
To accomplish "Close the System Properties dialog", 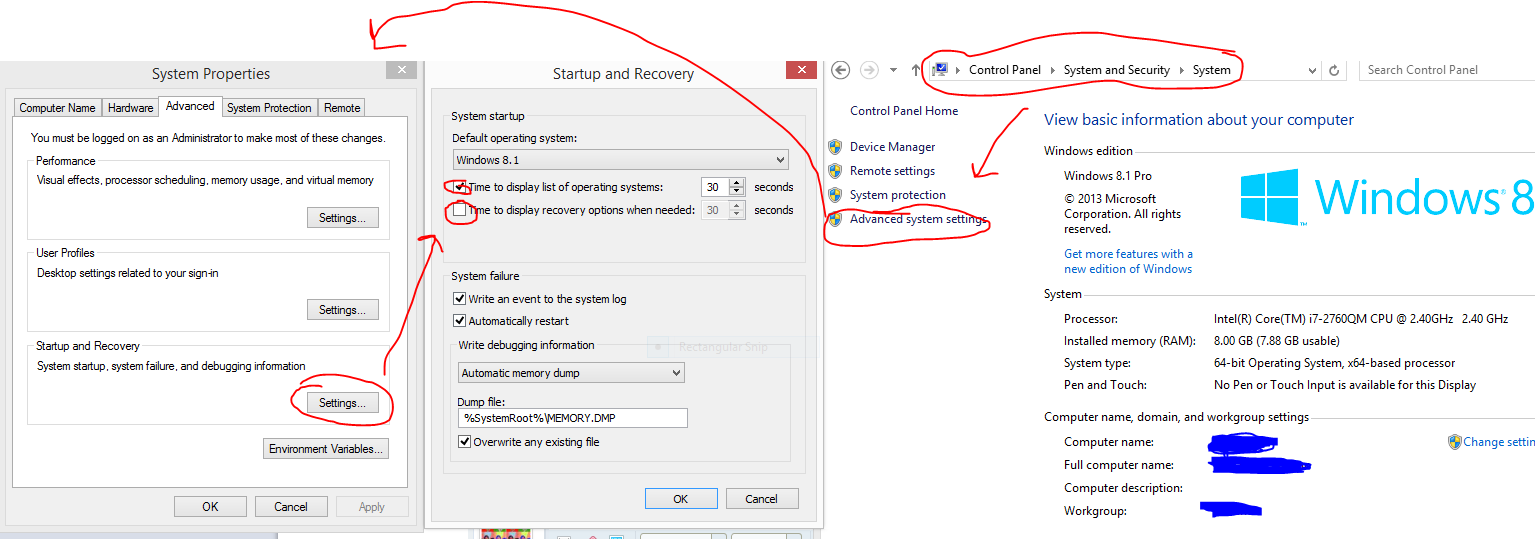I will click(x=401, y=70).
